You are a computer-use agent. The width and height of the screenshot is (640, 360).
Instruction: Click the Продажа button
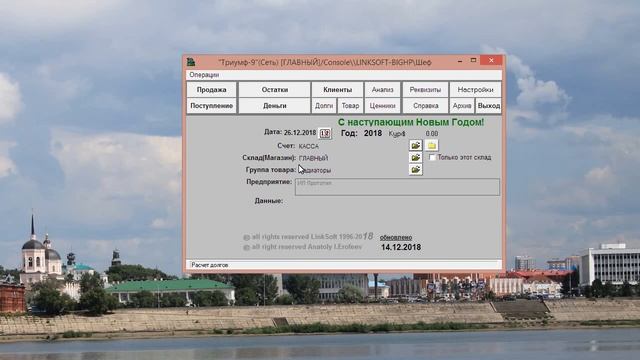click(211, 90)
